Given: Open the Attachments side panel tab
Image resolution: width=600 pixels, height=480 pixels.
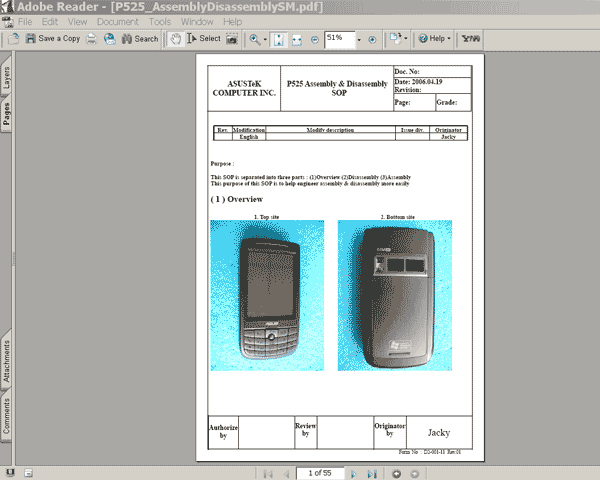Looking at the screenshot, I should click(6, 361).
